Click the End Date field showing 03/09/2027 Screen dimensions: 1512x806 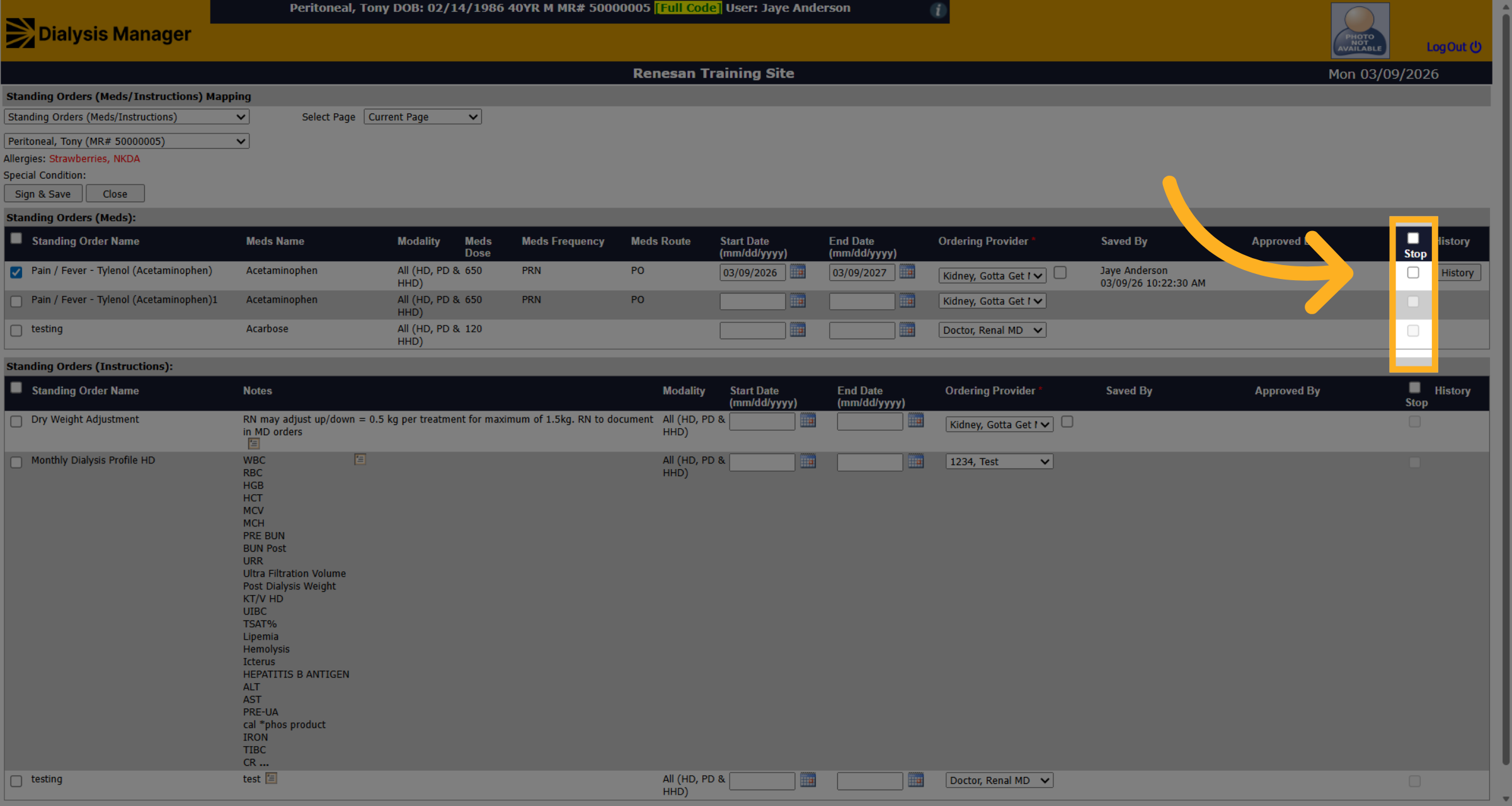pos(862,273)
